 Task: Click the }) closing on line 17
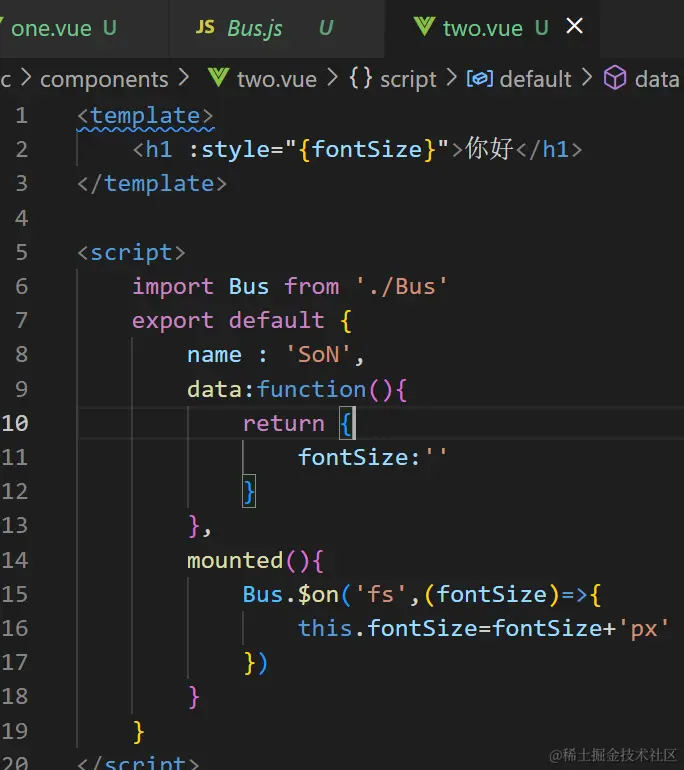click(x=255, y=663)
